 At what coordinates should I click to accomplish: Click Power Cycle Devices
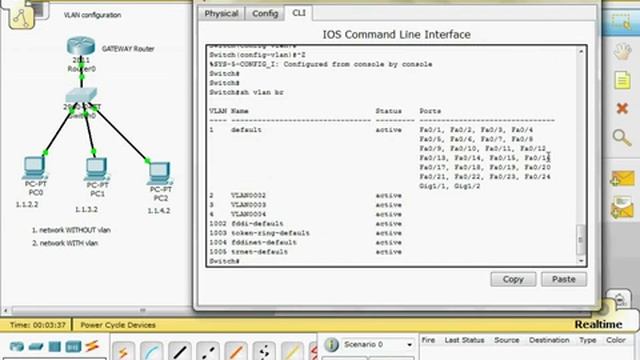coord(118,325)
